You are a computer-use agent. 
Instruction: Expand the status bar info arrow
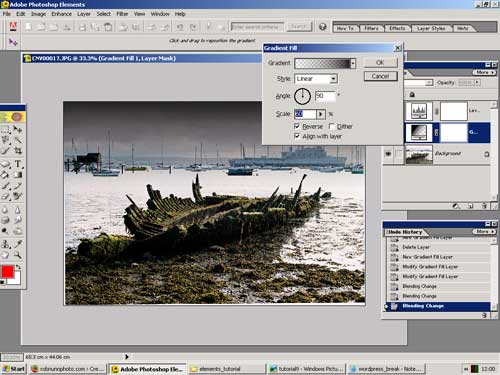point(127,357)
